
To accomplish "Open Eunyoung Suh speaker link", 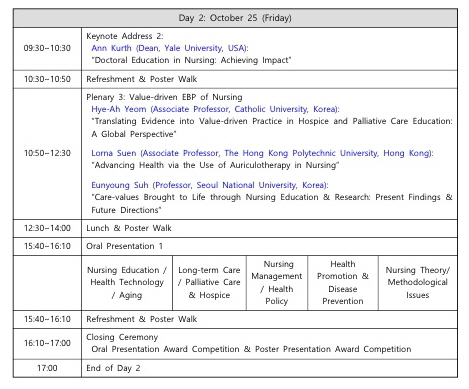I will tap(210, 185).
